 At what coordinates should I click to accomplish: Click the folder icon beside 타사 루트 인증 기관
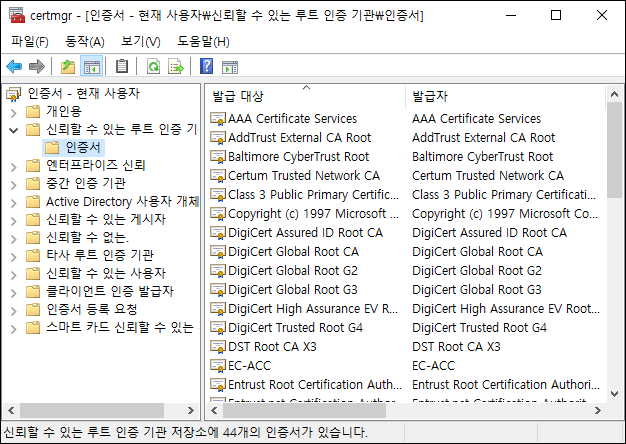[33, 255]
